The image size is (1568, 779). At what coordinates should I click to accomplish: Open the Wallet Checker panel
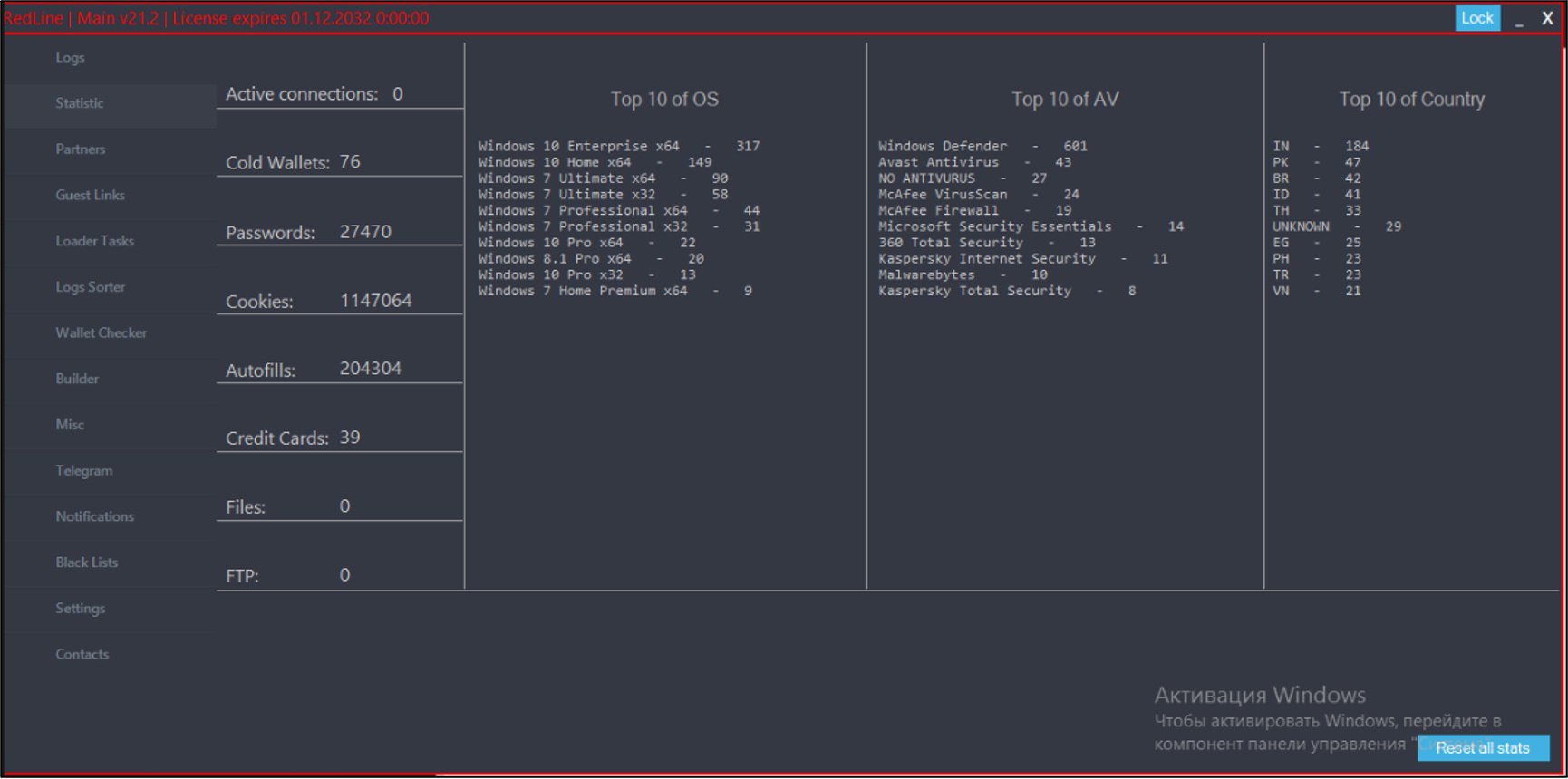point(102,332)
